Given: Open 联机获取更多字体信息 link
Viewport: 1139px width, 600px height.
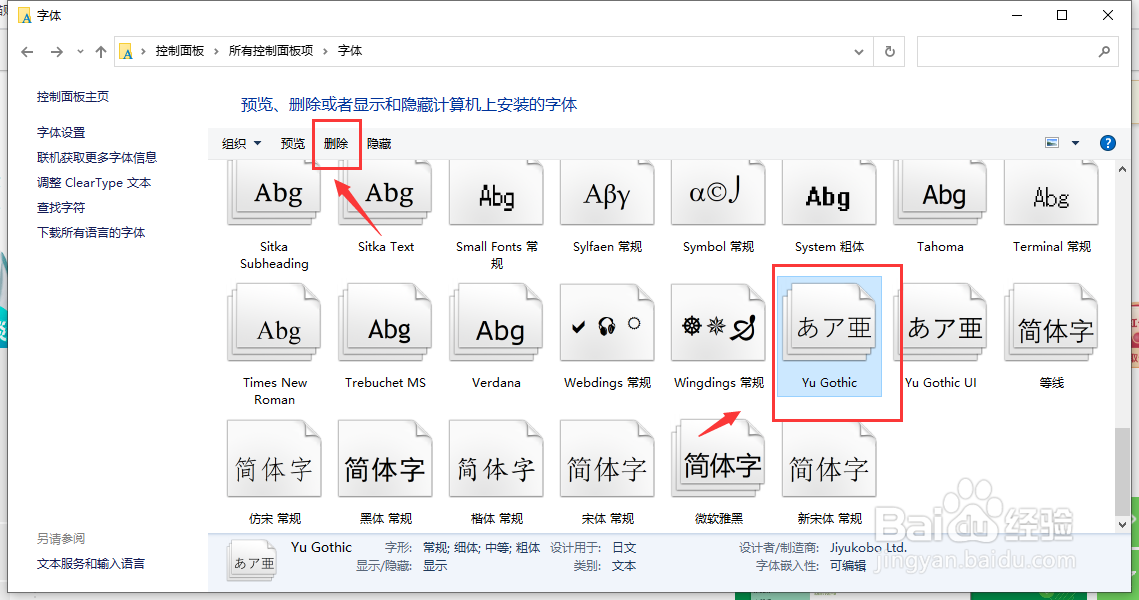Looking at the screenshot, I should click(x=97, y=158).
